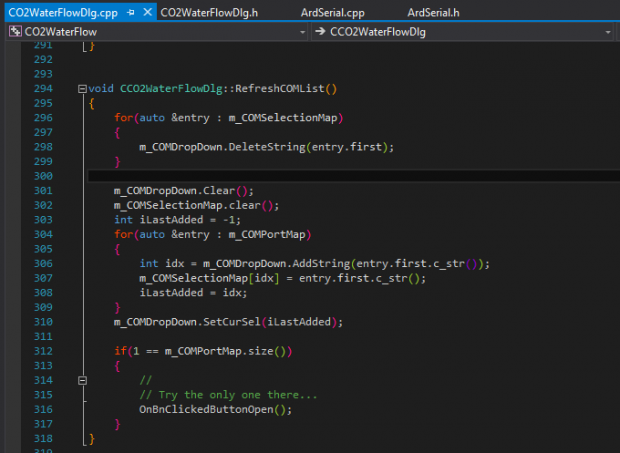
Task: Click the iLastAdded = idx statement
Action: pyautogui.click(x=193, y=293)
